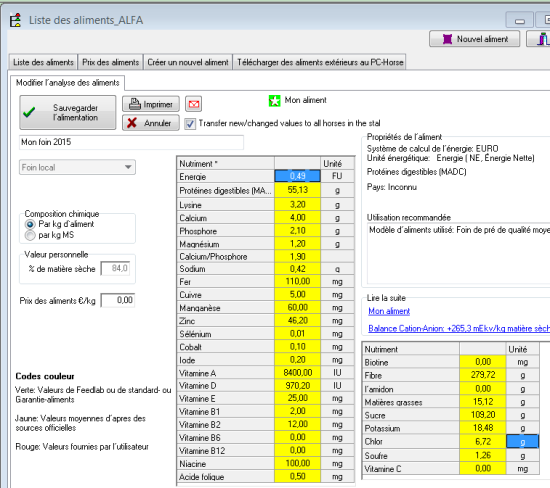Select the Manganèse value 60,00
Screen dimensions: 550x488
click(x=297, y=307)
